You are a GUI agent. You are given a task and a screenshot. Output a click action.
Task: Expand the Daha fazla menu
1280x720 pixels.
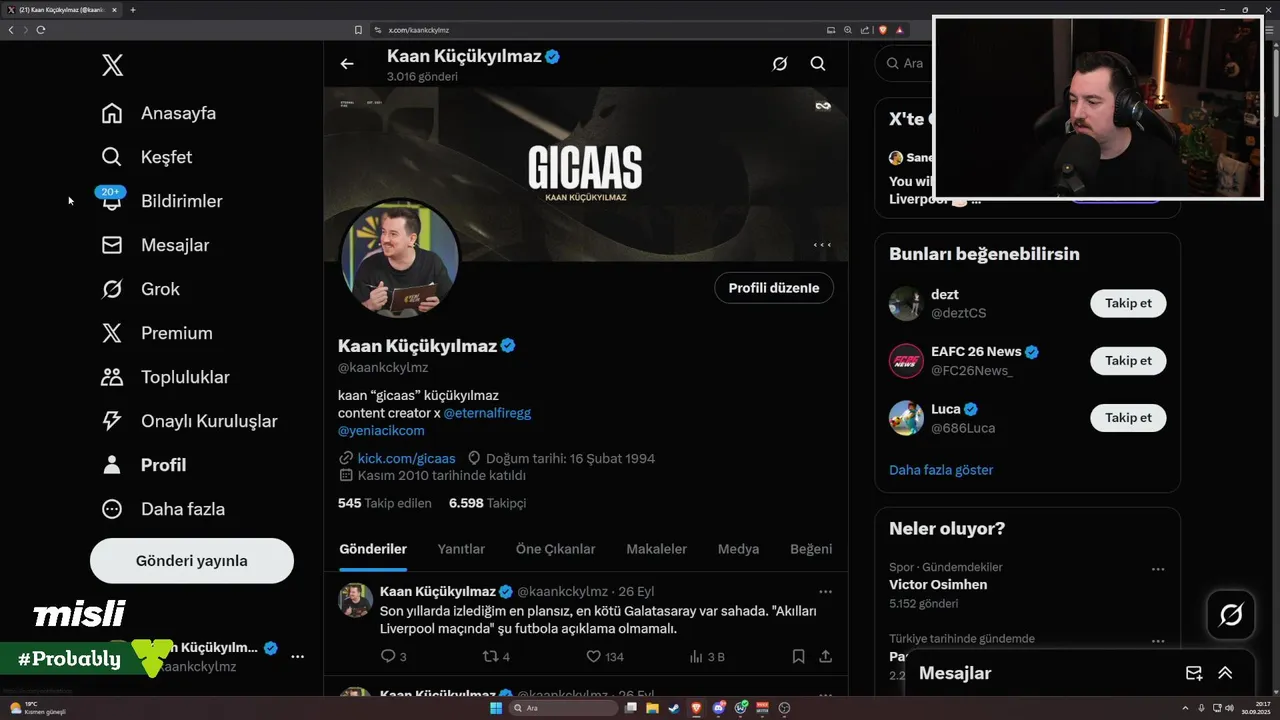(164, 509)
